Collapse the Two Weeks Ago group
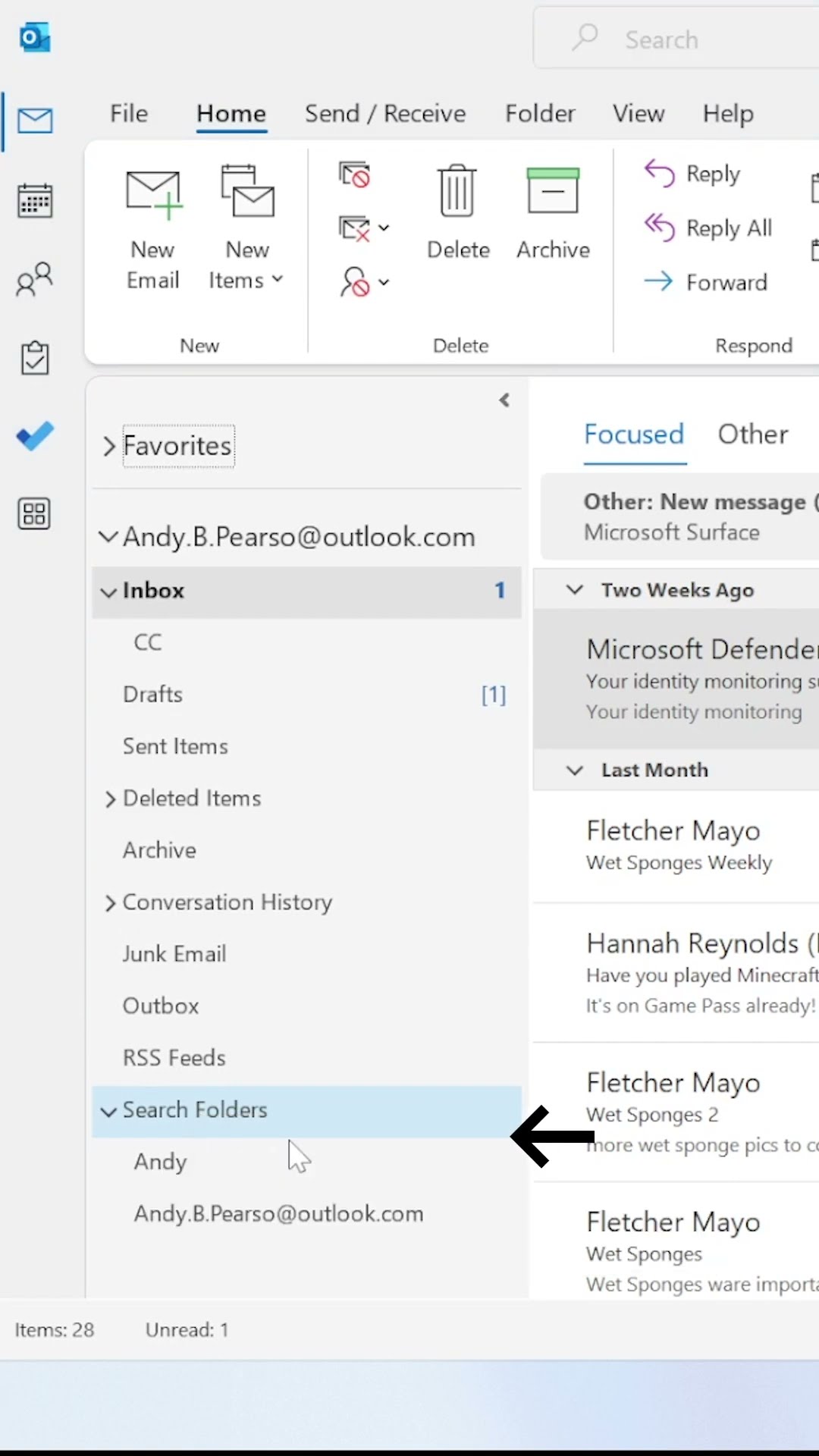The height and width of the screenshot is (1456, 819). pyautogui.click(x=575, y=590)
